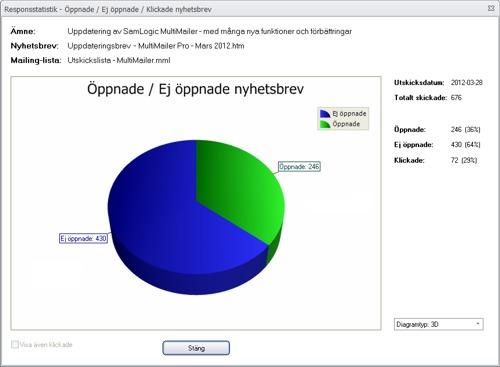The image size is (500, 367).
Task: Click the Totalt skickade label
Action: 420,98
